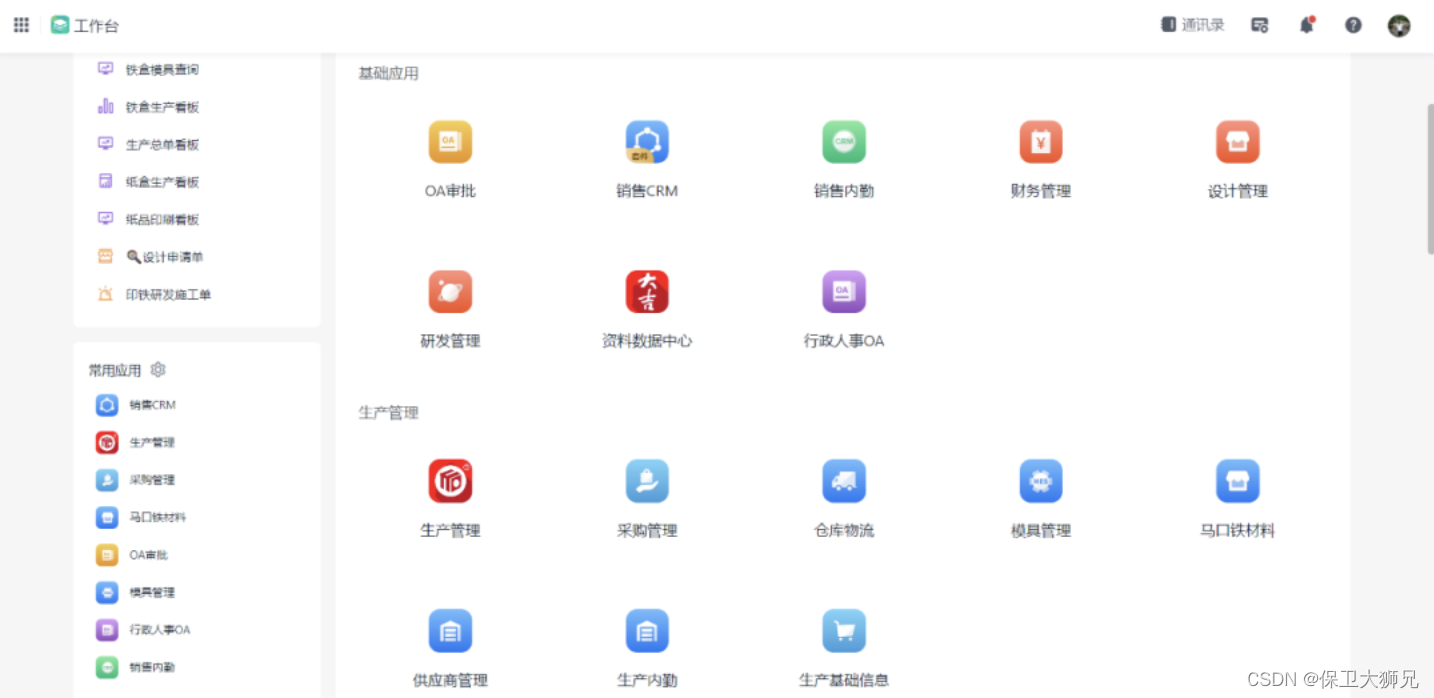Image resolution: width=1434 pixels, height=698 pixels.
Task: Open the notification bell
Action: click(1307, 25)
